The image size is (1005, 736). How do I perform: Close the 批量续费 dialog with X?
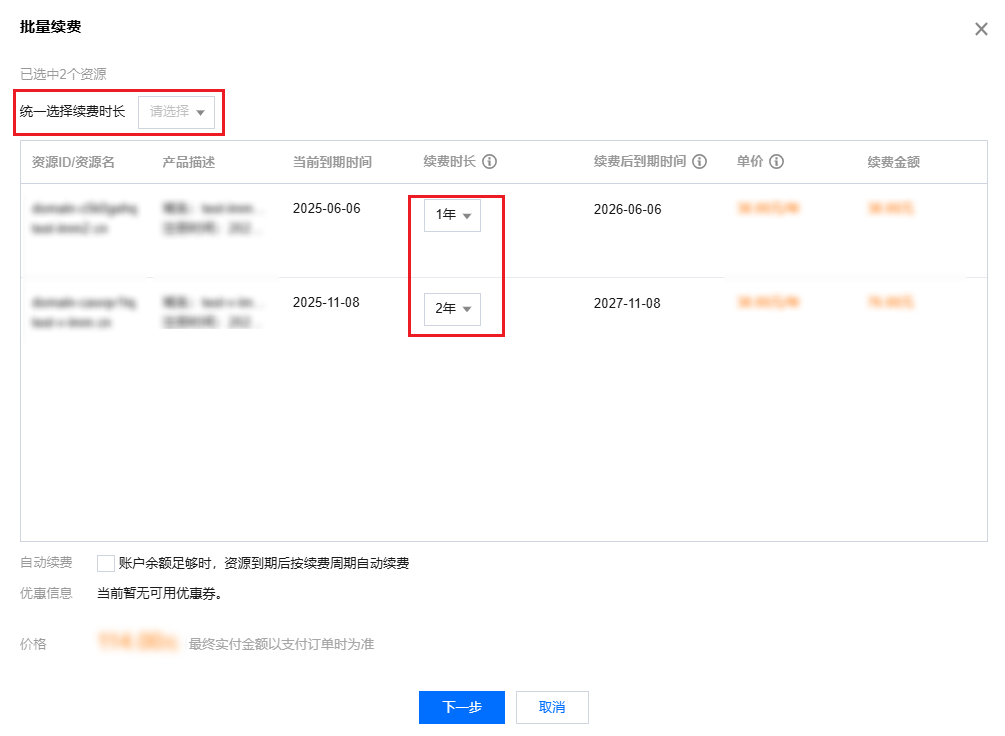pyautogui.click(x=981, y=29)
